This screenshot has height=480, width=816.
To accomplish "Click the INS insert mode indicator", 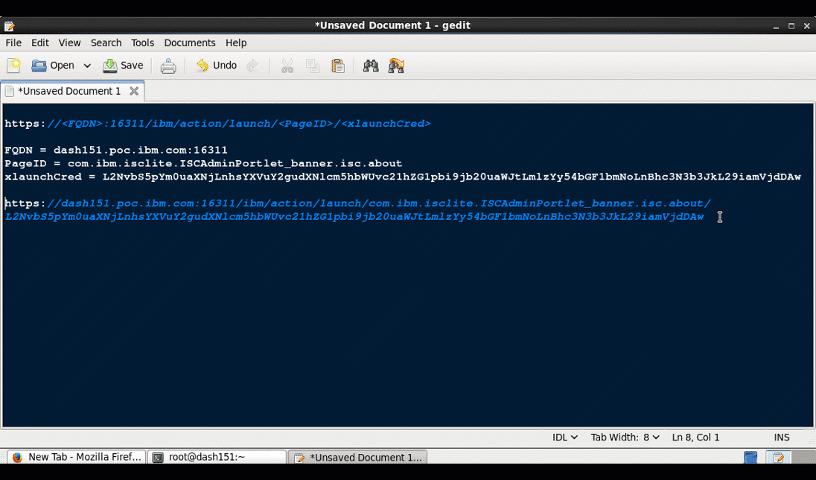I will pos(781,437).
